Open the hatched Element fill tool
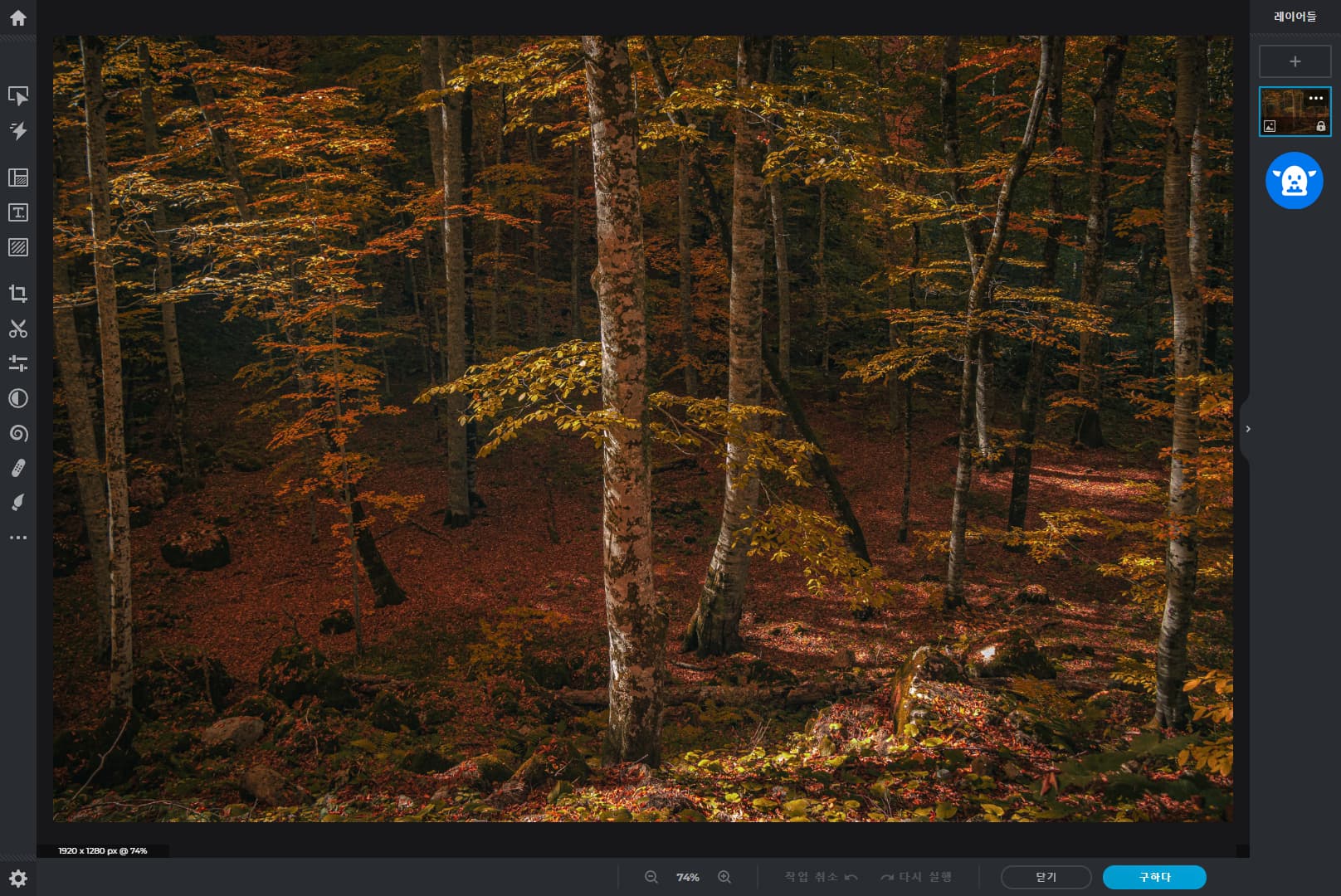The width and height of the screenshot is (1341, 896). (18, 247)
